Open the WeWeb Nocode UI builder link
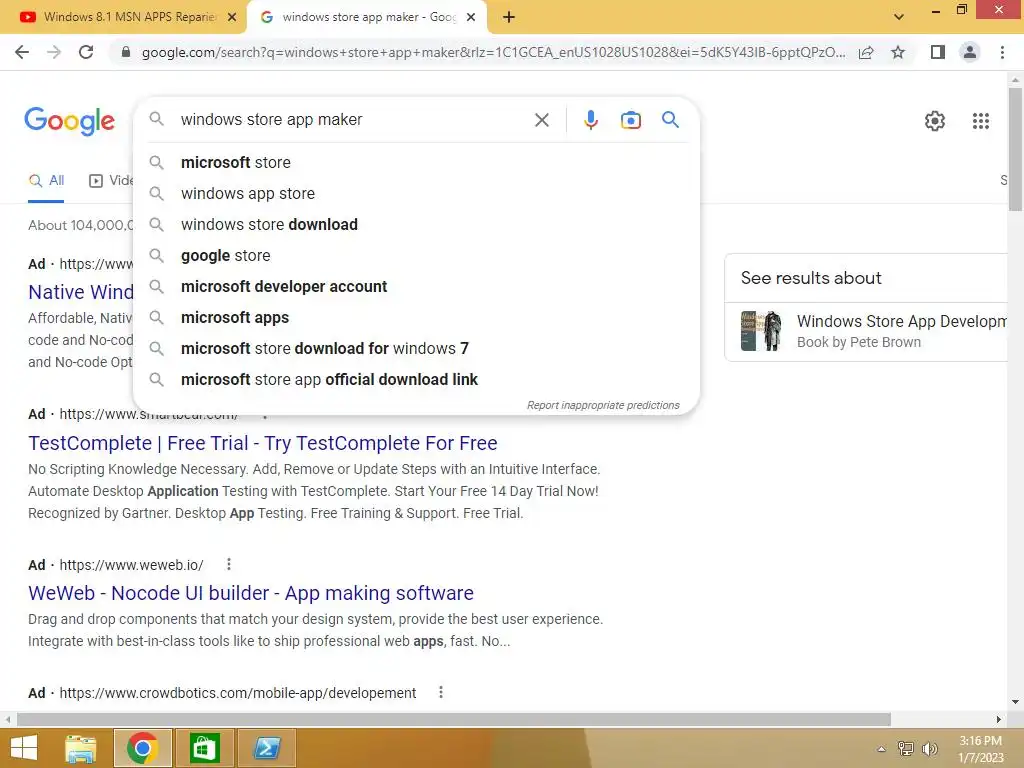Image resolution: width=1024 pixels, height=768 pixels. pos(251,593)
